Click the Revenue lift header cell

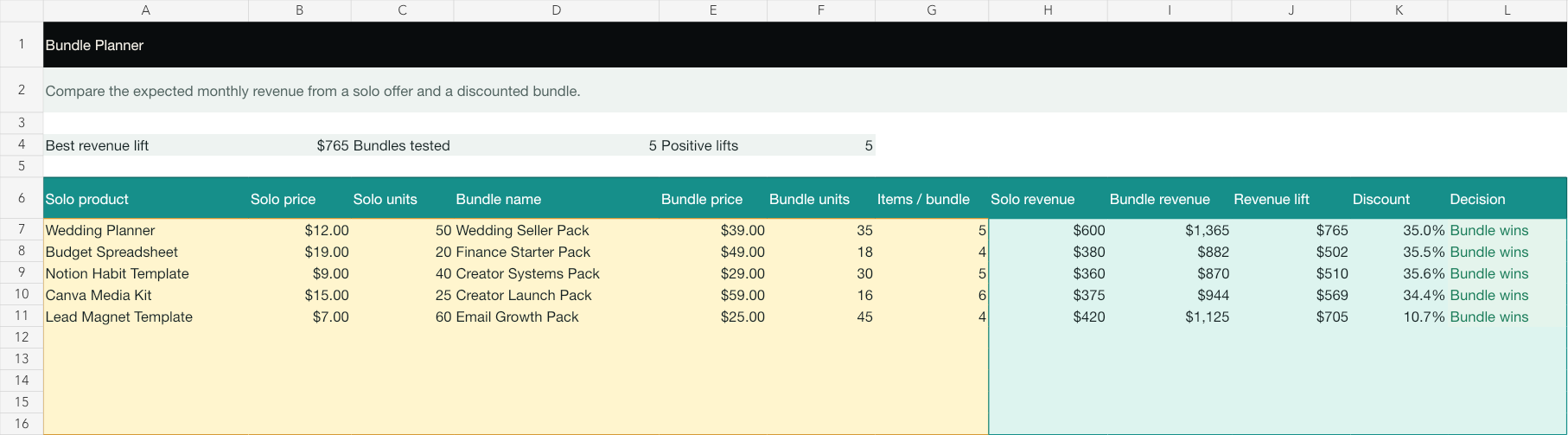[1291, 199]
